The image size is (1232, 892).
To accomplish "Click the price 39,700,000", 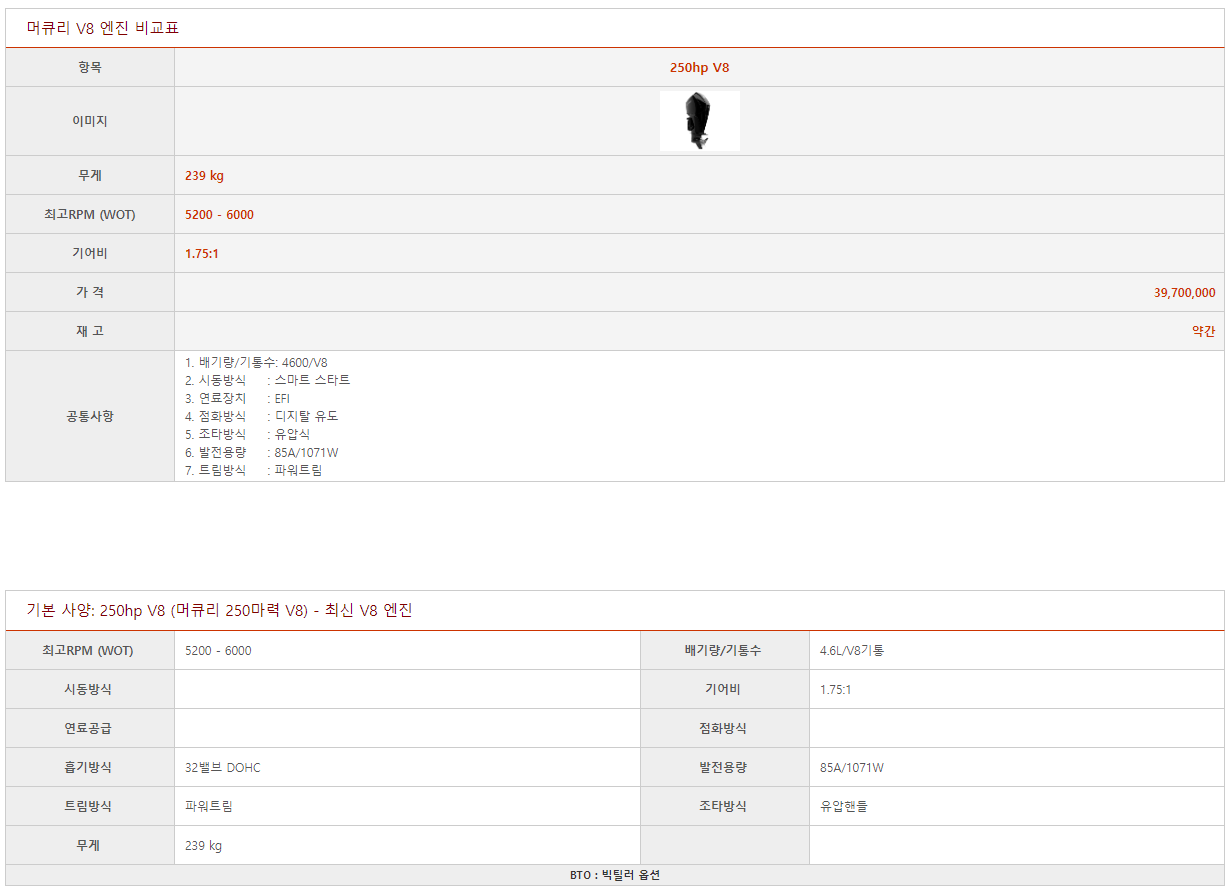I will 1185,292.
